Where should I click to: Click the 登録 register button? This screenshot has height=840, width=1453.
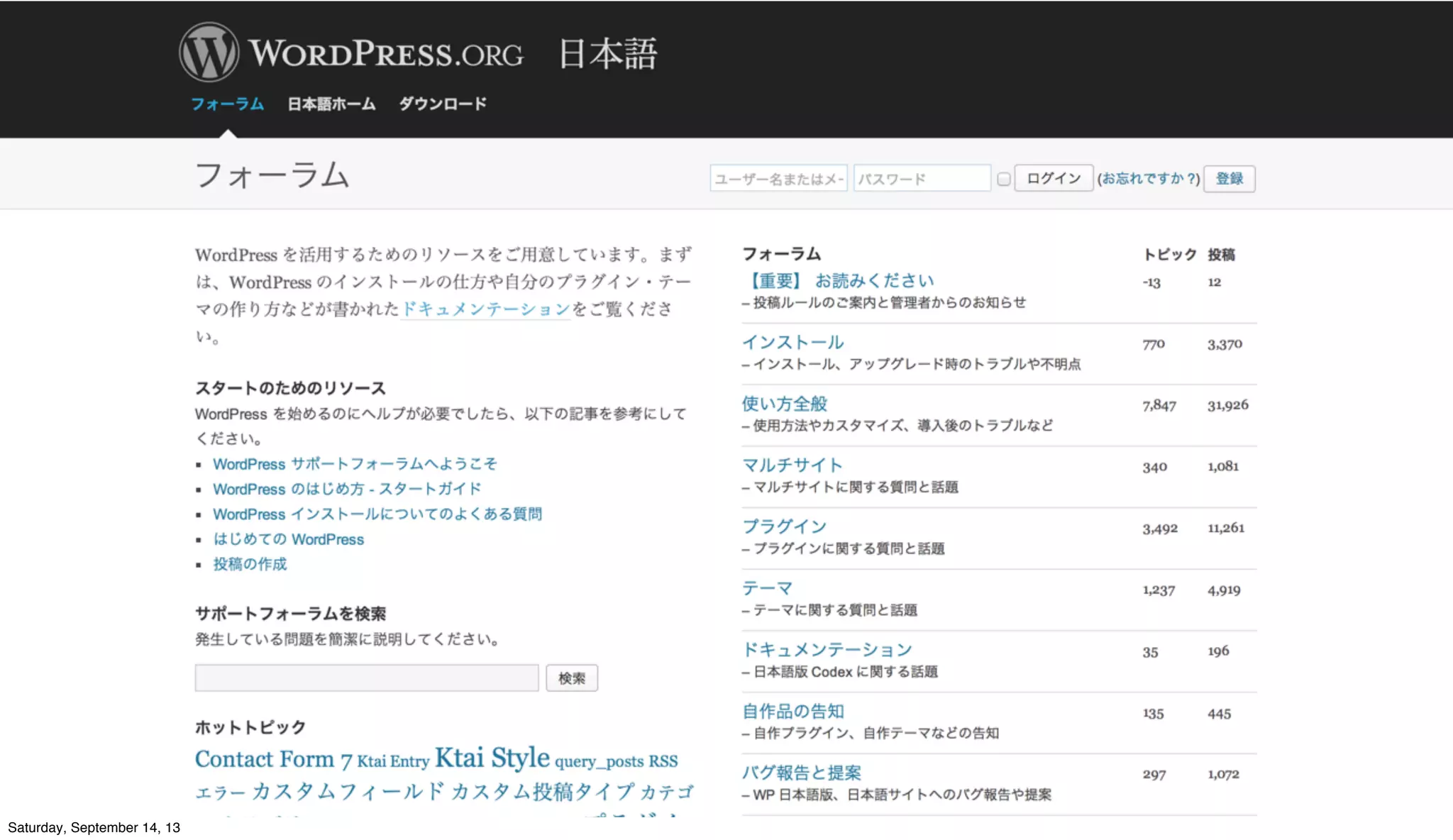pos(1229,179)
